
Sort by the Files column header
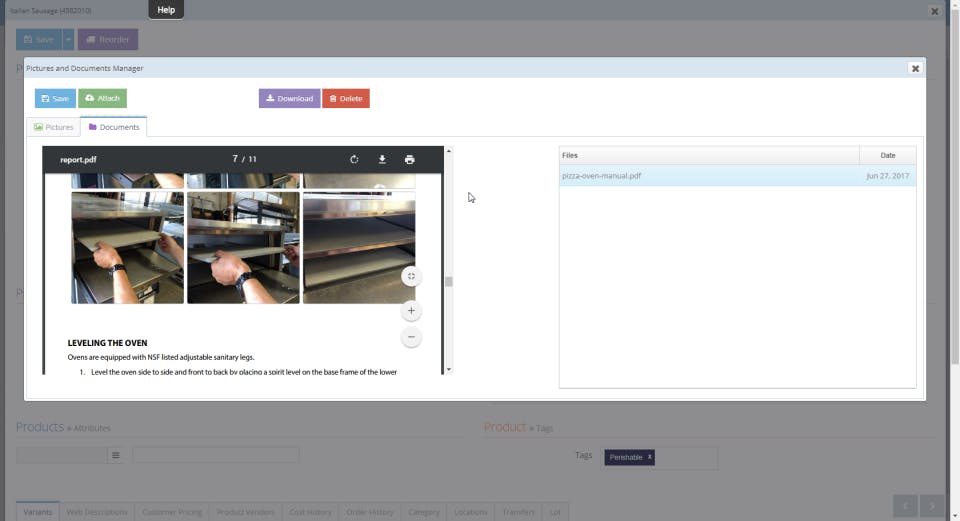pos(709,156)
